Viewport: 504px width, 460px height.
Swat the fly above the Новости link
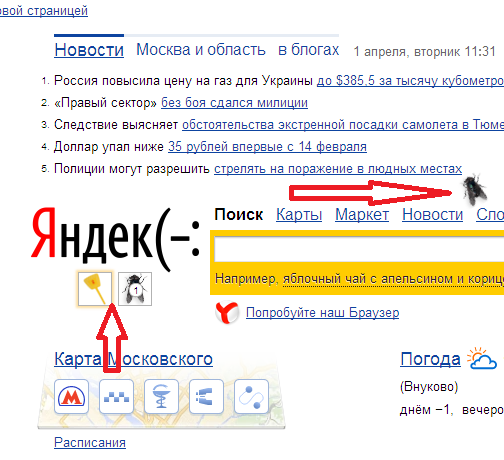(474, 190)
